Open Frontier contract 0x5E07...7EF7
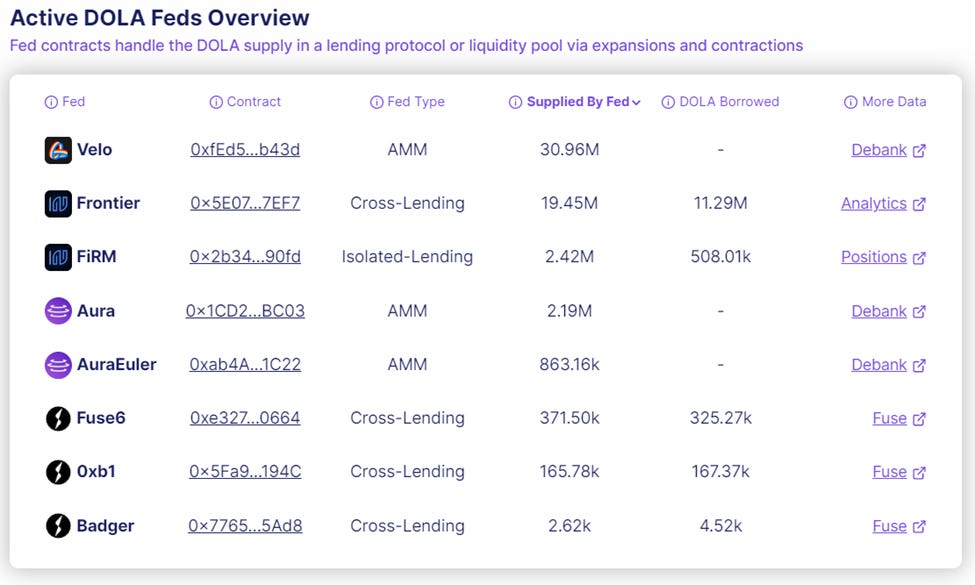This screenshot has width=975, height=585. pos(245,203)
